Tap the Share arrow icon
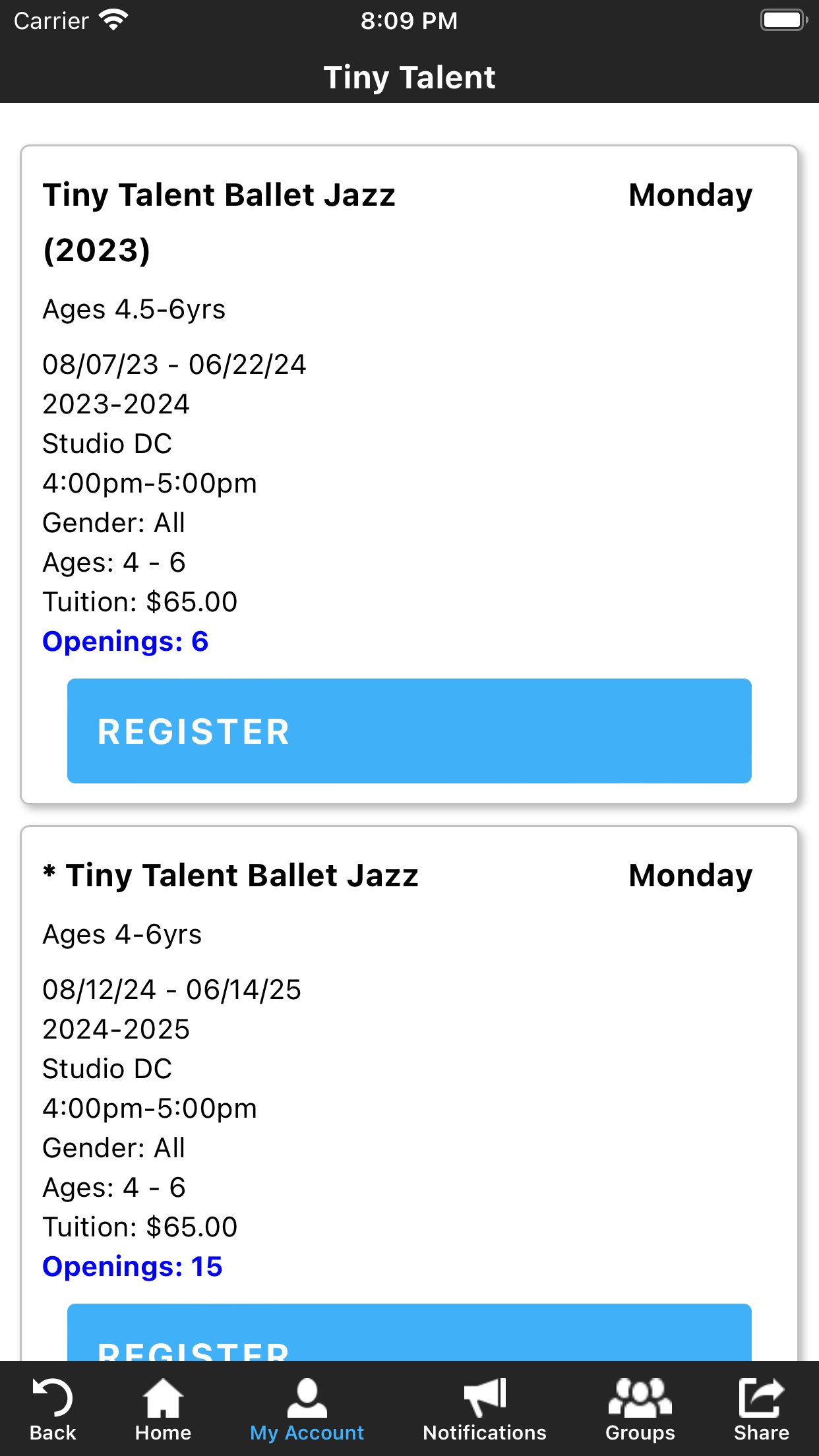 [762, 1397]
